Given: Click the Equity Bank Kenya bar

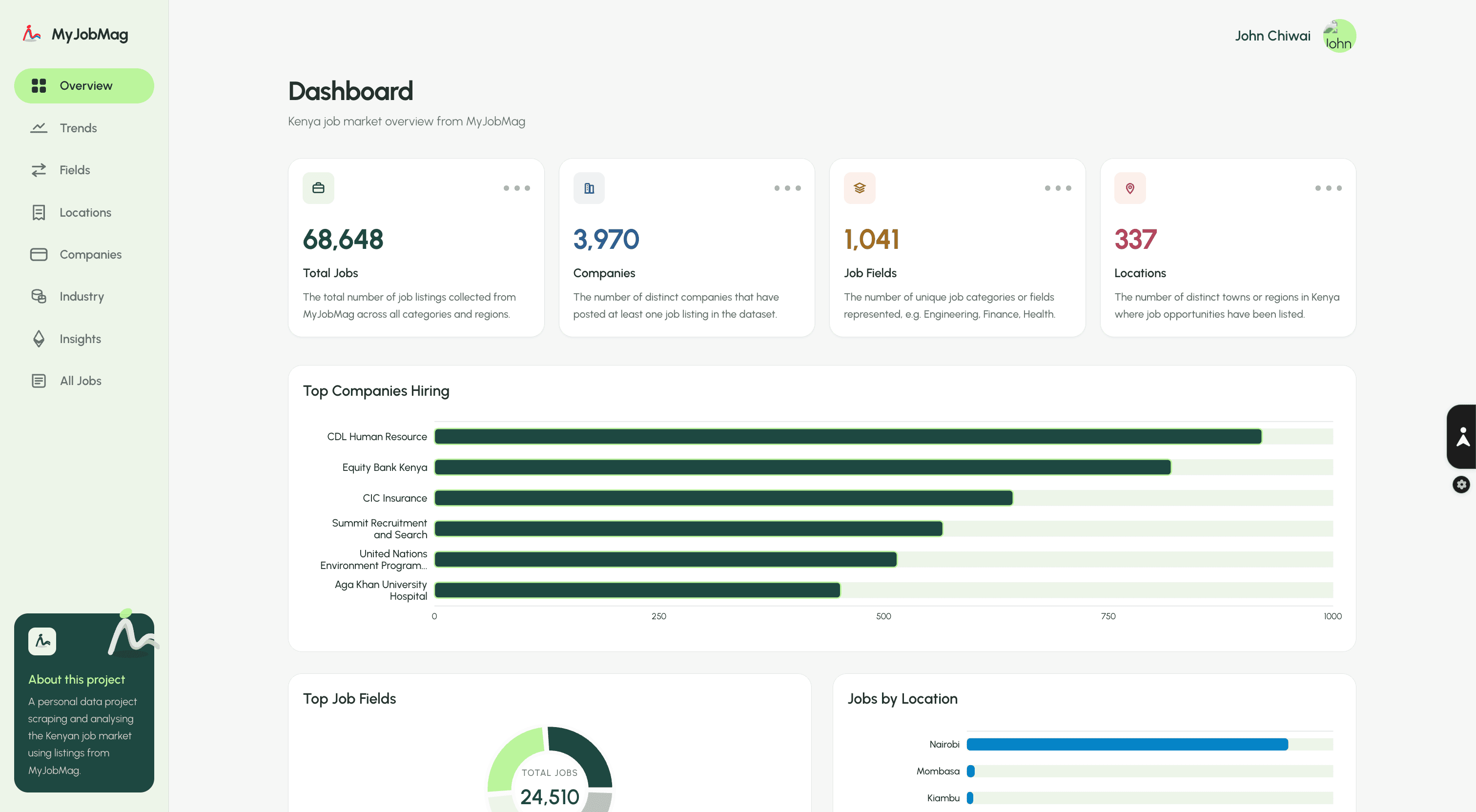Looking at the screenshot, I should click(x=803, y=467).
